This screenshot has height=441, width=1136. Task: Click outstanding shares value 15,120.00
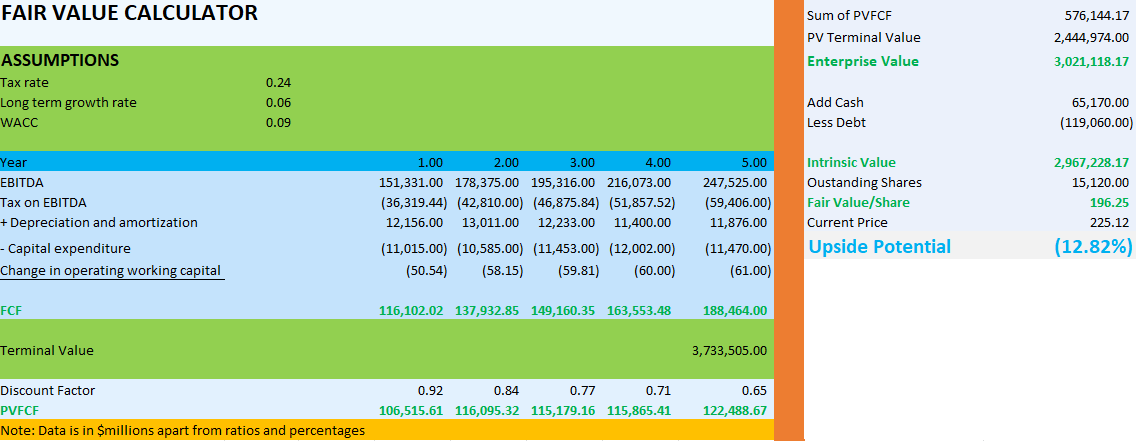pos(1100,182)
